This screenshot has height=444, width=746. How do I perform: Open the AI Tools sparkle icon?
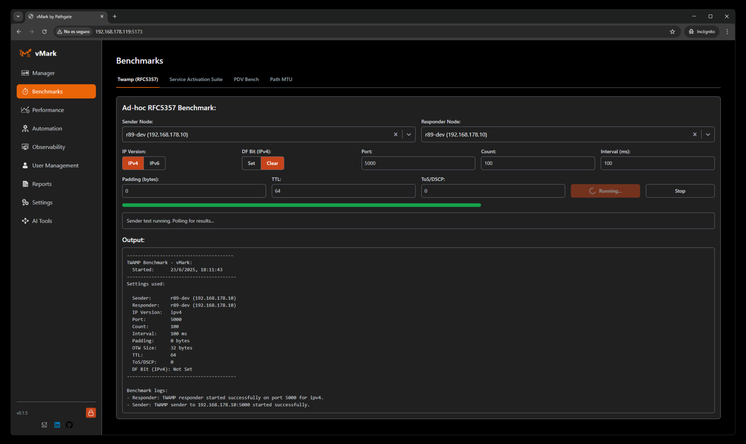pos(25,221)
